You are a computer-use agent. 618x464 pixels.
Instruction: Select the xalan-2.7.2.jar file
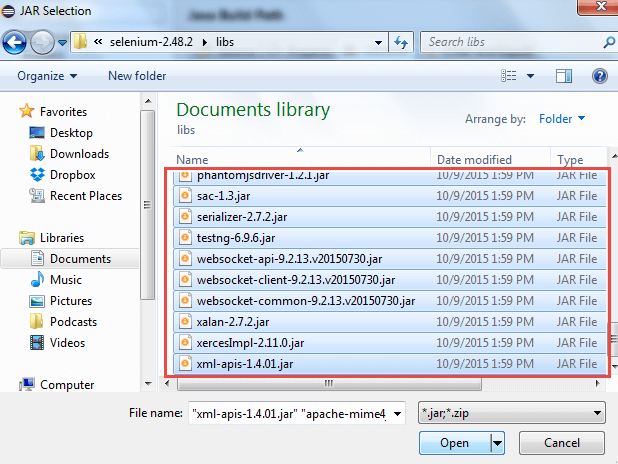pyautogui.click(x=233, y=321)
